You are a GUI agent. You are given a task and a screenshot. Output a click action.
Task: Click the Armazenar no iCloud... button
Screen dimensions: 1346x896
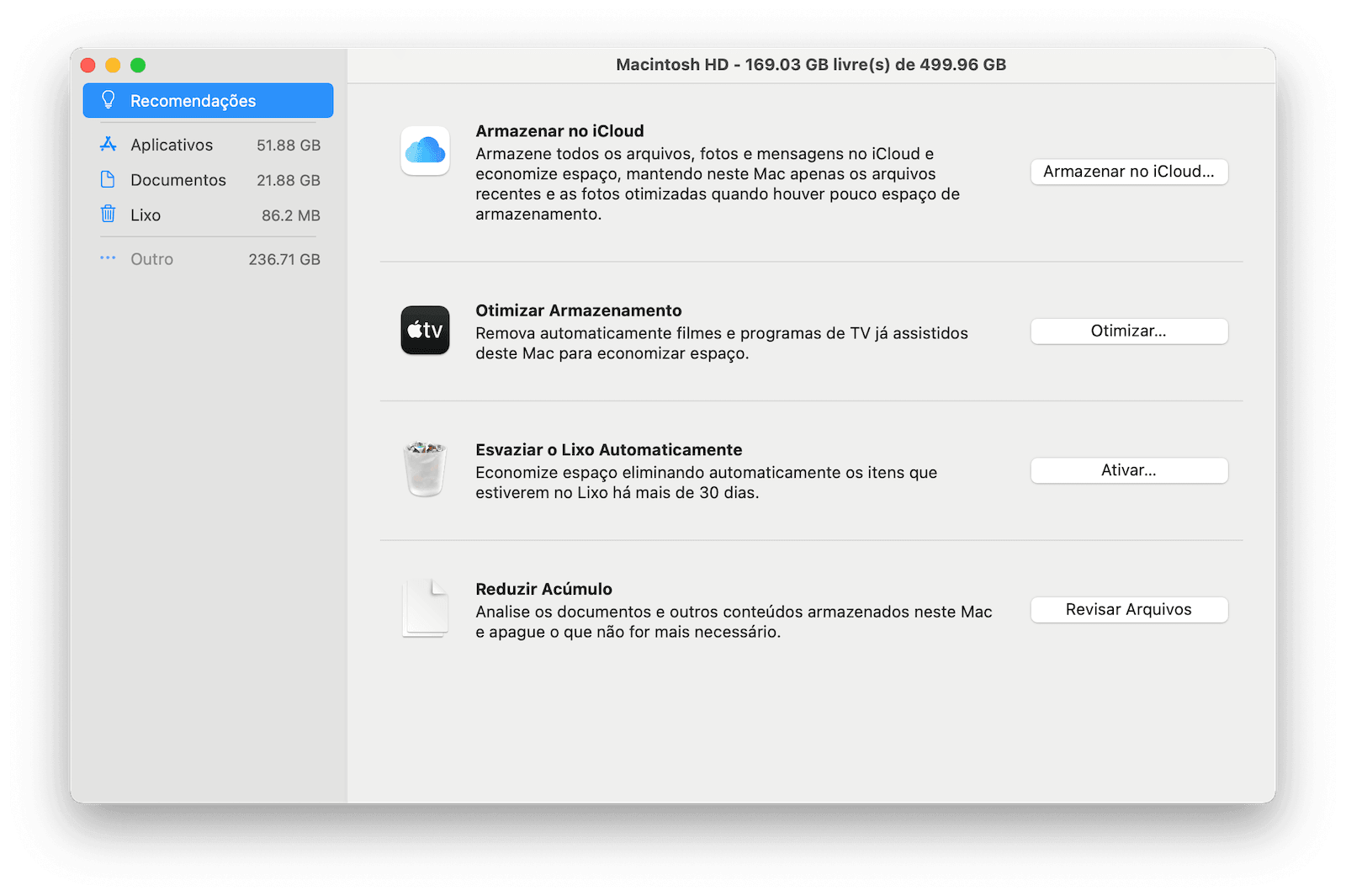(1129, 172)
